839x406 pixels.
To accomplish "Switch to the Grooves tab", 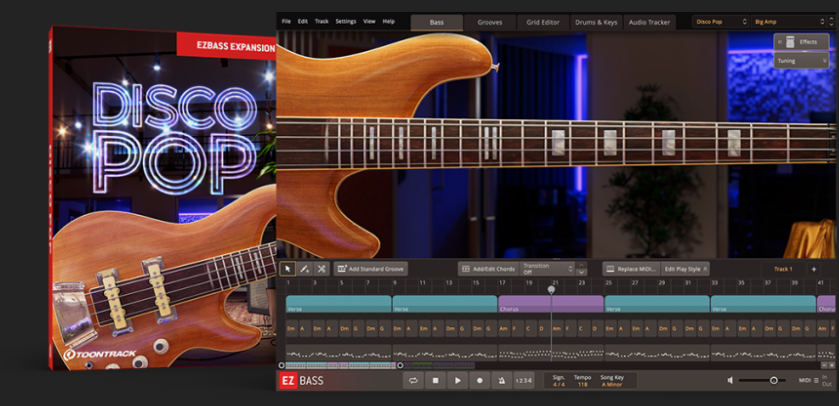I will click(x=490, y=22).
